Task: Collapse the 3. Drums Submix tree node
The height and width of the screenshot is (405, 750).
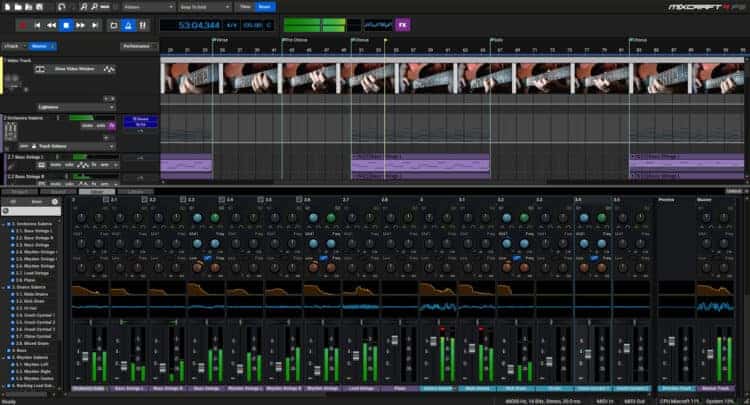Action: pyautogui.click(x=4, y=287)
